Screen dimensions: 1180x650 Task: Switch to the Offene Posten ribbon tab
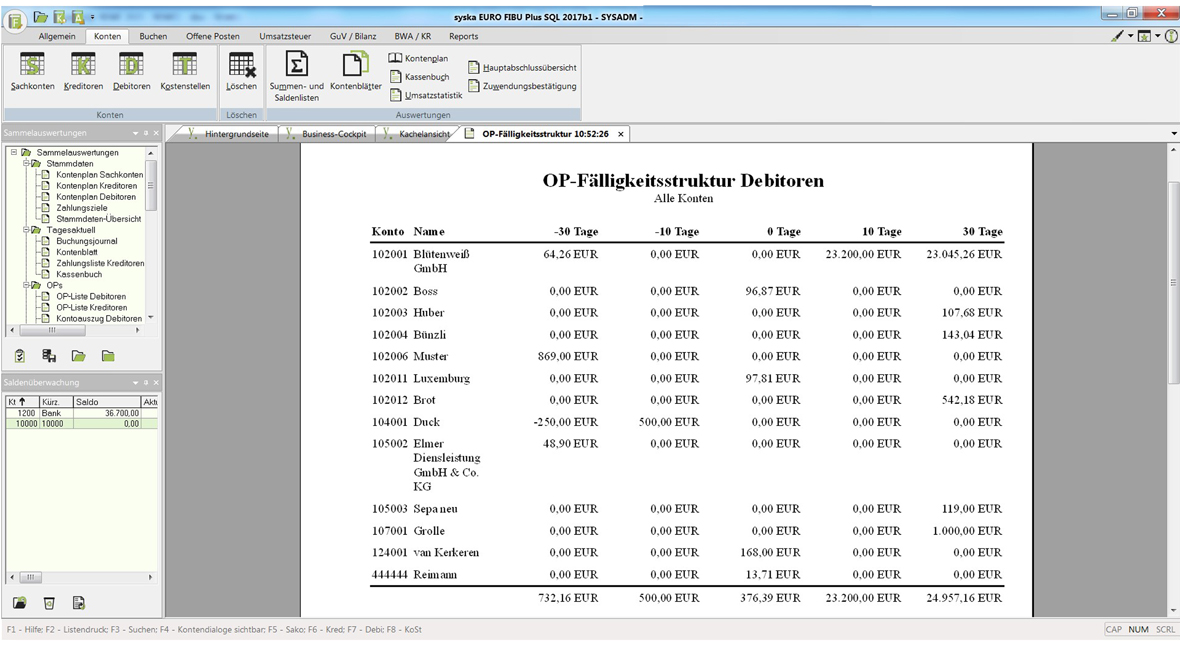click(x=212, y=36)
